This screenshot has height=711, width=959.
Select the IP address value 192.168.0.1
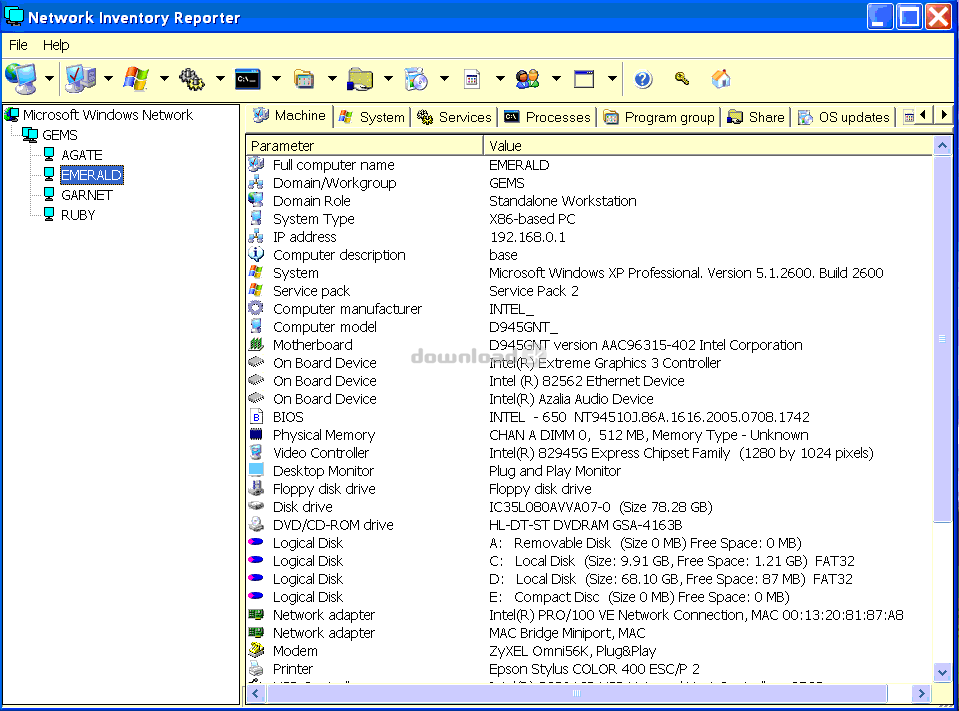tap(527, 237)
